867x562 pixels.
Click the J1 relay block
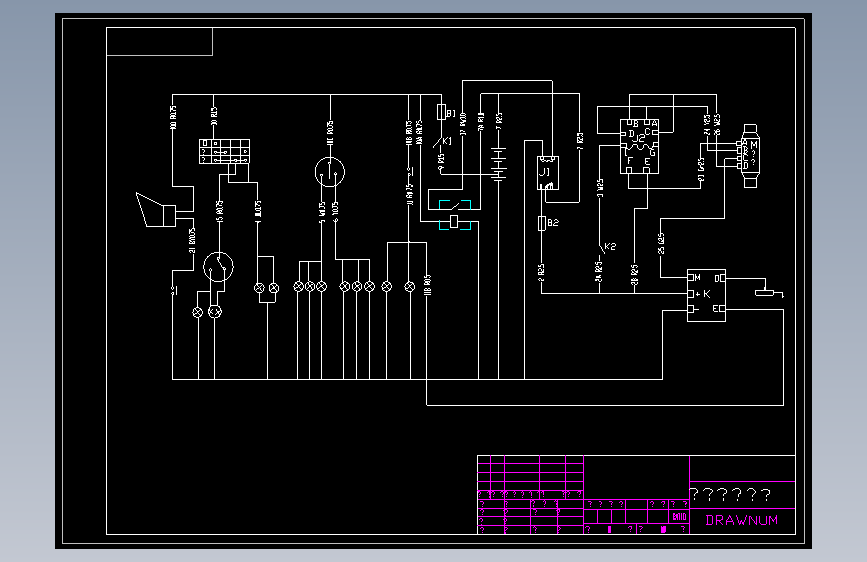pos(547,173)
